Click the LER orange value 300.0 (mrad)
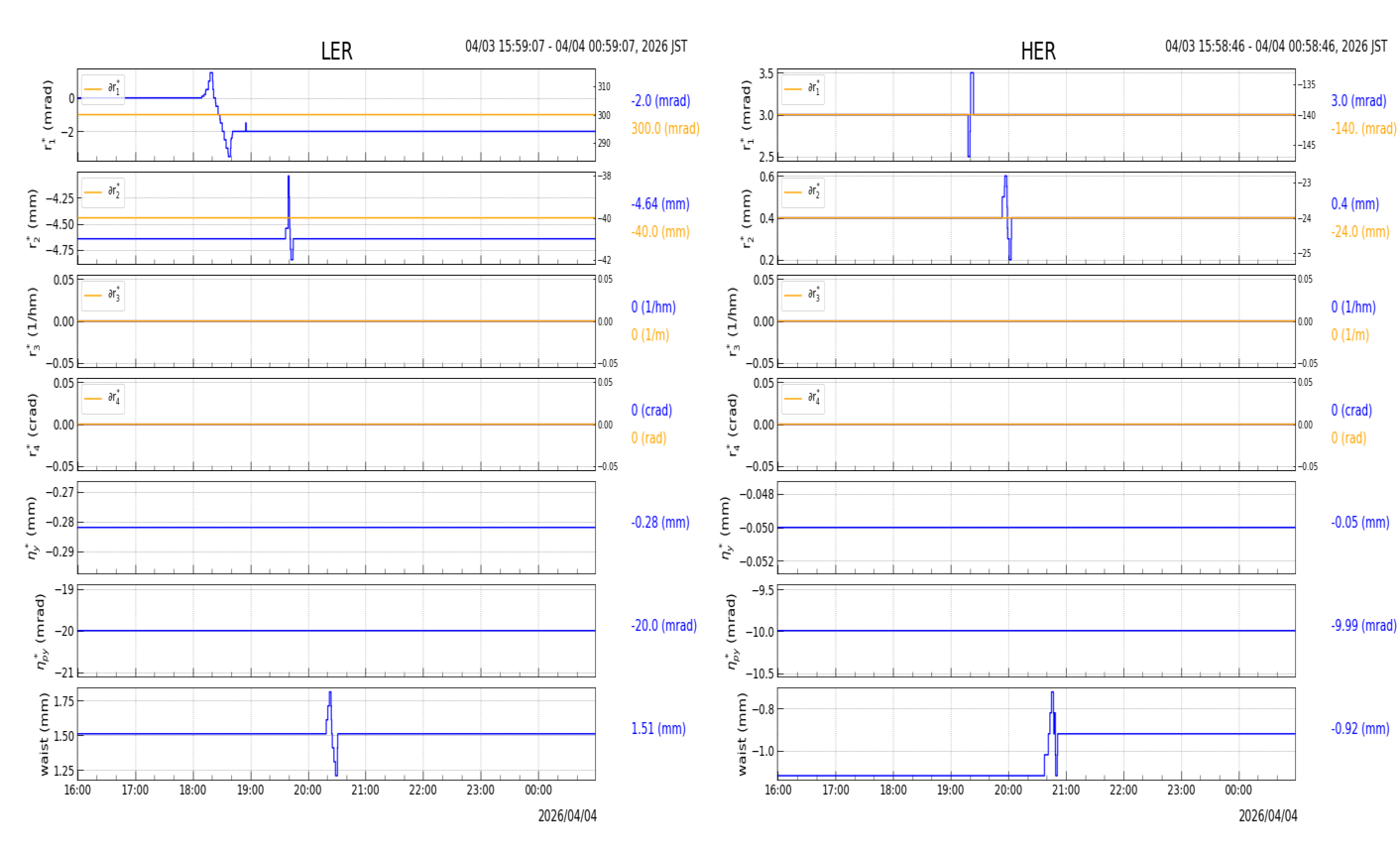Viewport: 1400px width, 857px height. click(x=665, y=129)
